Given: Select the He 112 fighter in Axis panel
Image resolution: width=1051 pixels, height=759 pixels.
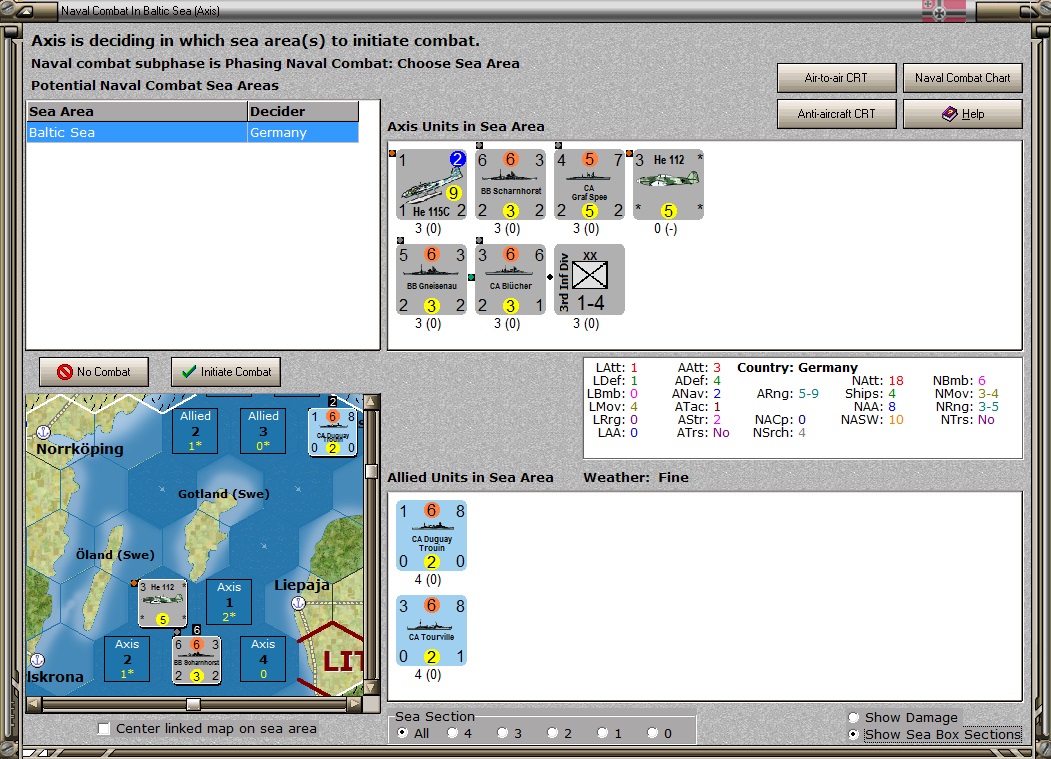Looking at the screenshot, I should (x=668, y=184).
